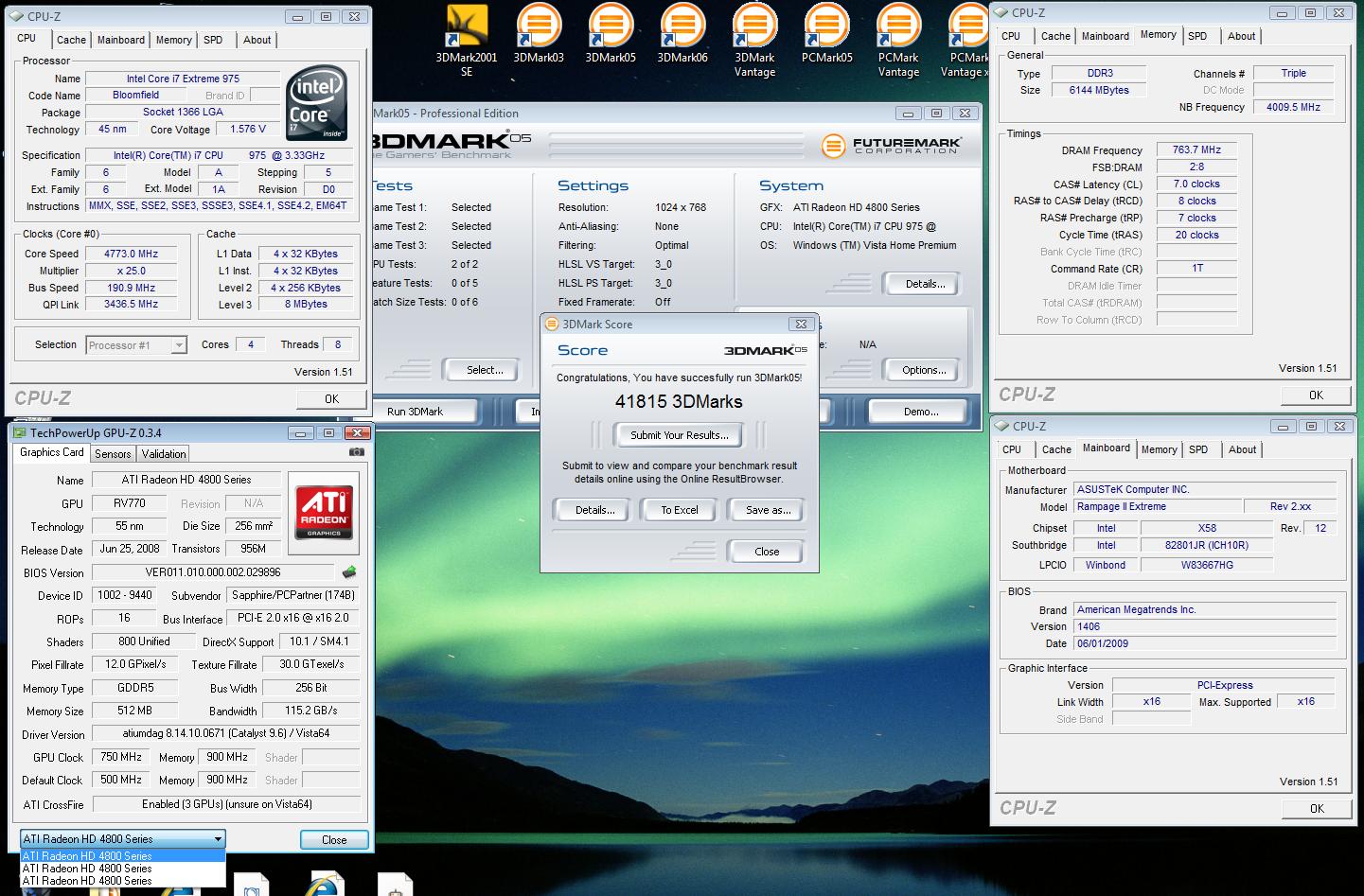Click OK in Mainboard CPU-Z window
Image resolution: width=1364 pixels, height=896 pixels.
pos(1317,808)
